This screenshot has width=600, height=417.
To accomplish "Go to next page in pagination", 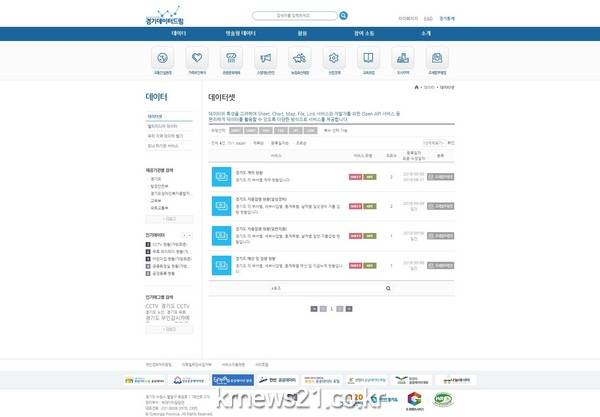I will tap(339, 308).
